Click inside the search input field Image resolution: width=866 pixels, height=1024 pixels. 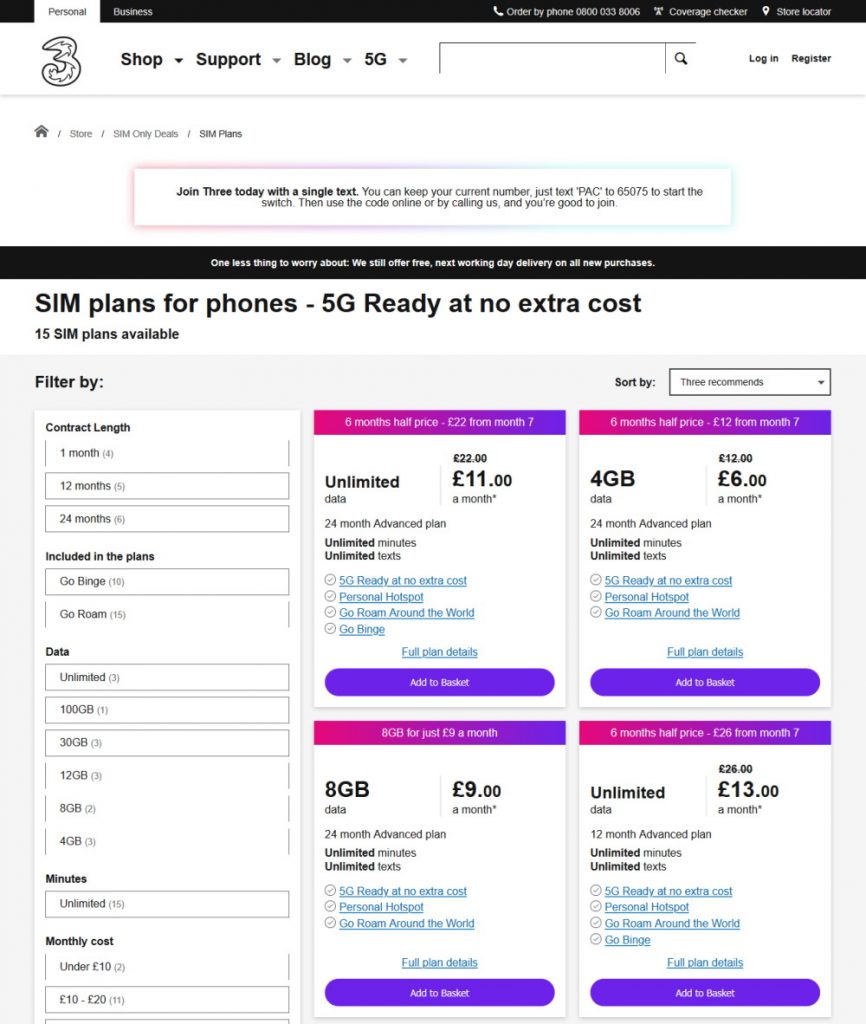click(x=550, y=58)
